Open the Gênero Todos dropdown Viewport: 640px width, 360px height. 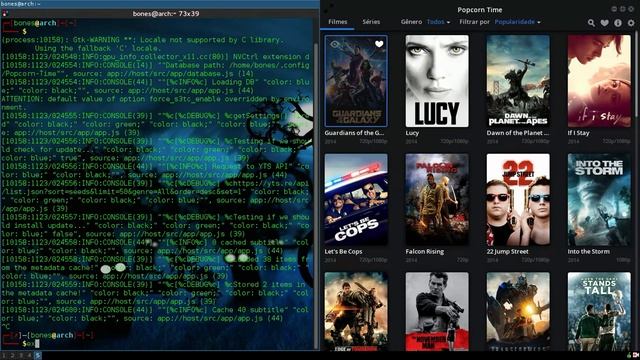(x=438, y=22)
